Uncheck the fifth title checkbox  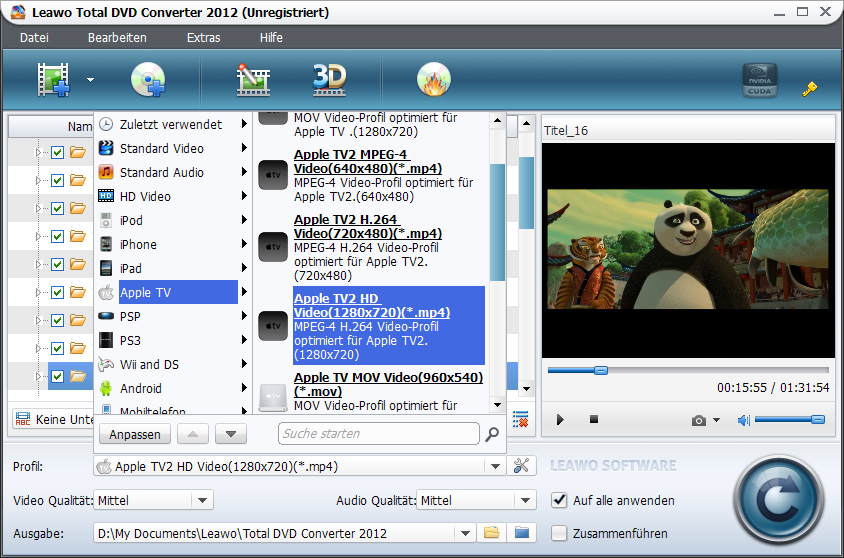pyautogui.click(x=58, y=264)
